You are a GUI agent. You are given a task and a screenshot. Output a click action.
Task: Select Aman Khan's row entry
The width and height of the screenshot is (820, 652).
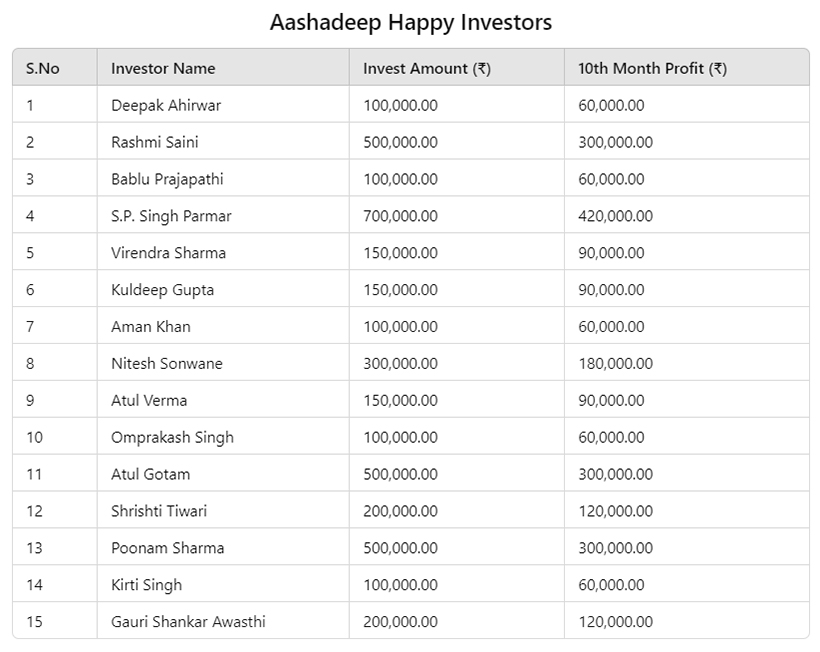point(151,327)
